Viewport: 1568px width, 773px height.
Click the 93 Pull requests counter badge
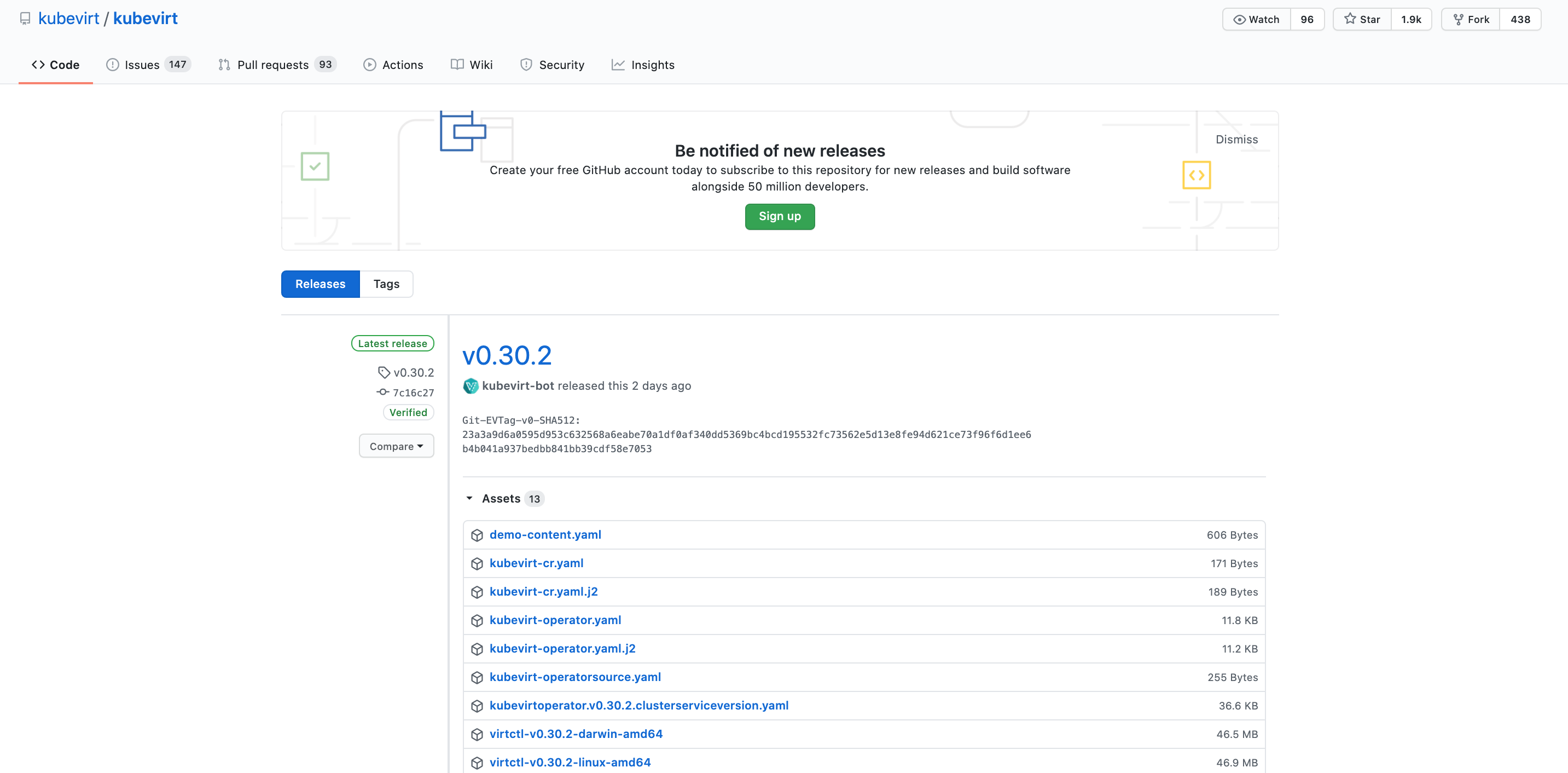click(x=326, y=65)
